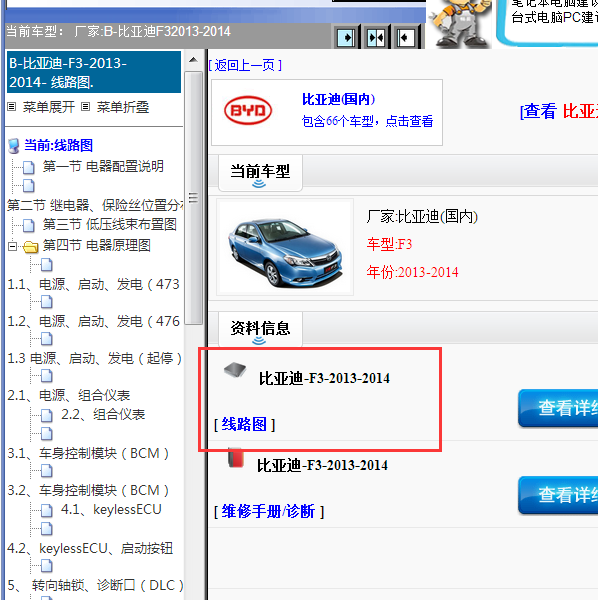The height and width of the screenshot is (600, 598).
Task: Click the second 比亚迪-F3-2013-2014 title with red icon
Action: coord(322,466)
